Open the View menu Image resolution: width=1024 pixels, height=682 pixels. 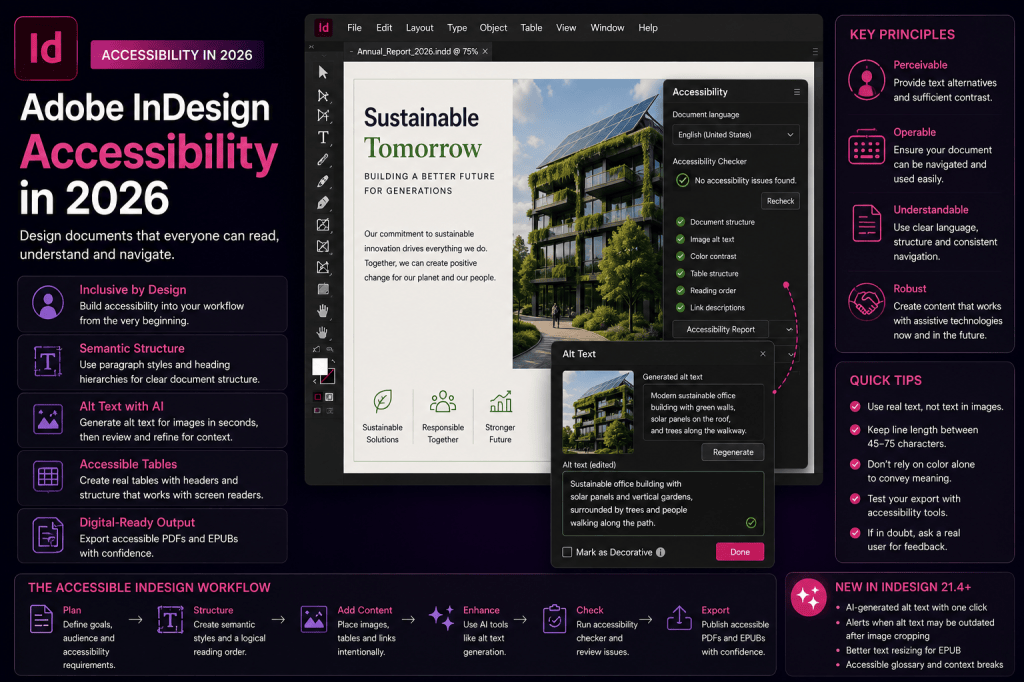(566, 27)
